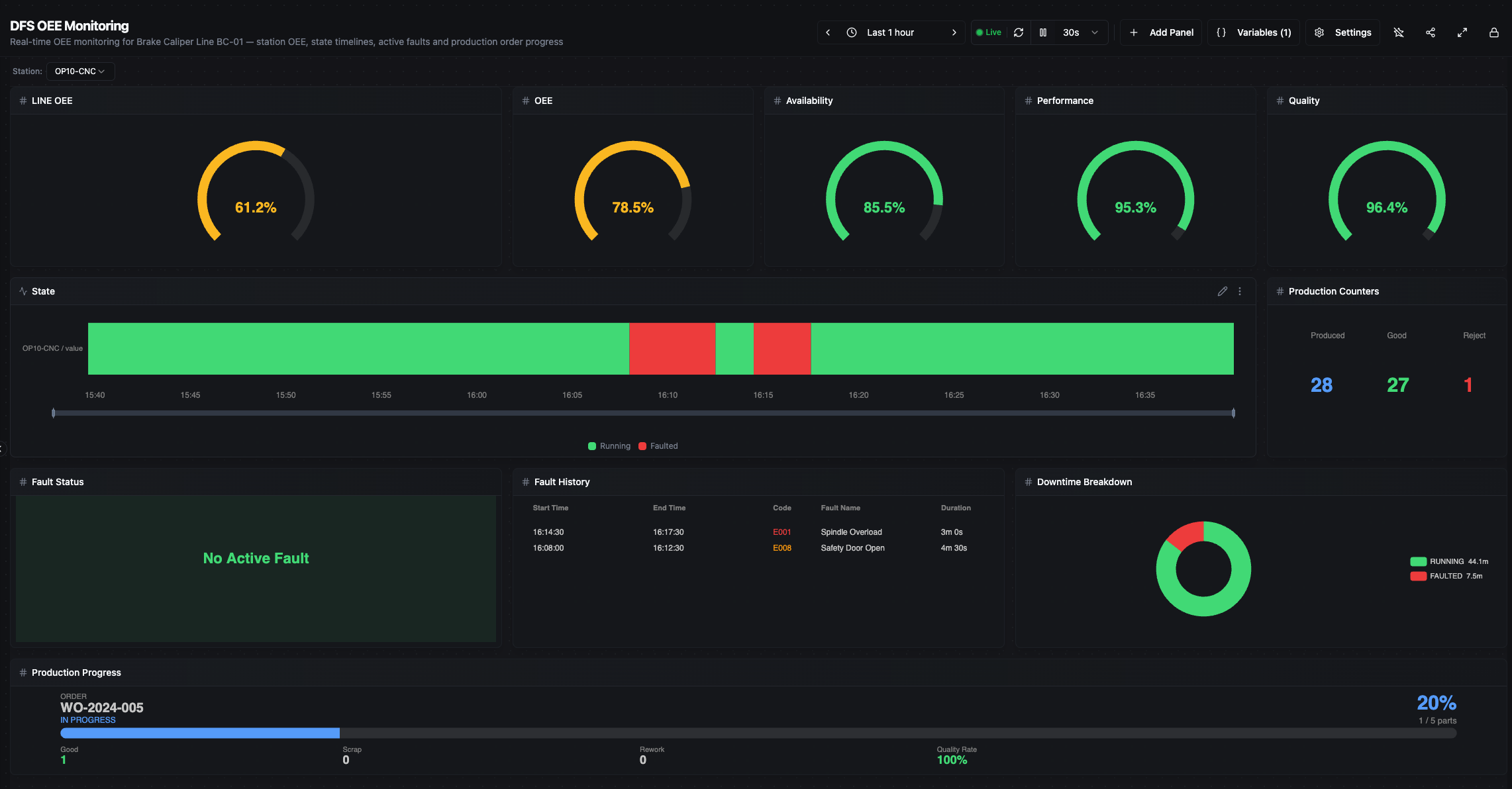
Task: Go to next time range
Action: (954, 32)
